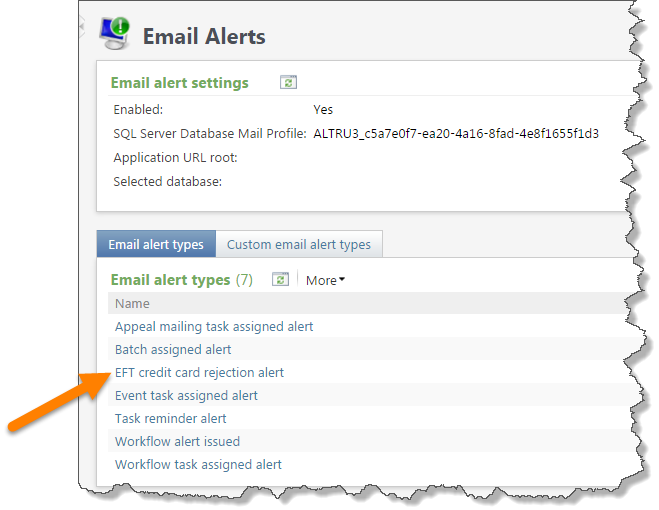Screen dimensions: 659x510
Task: Click the SQL Server Mail Profile value
Action: 456,134
